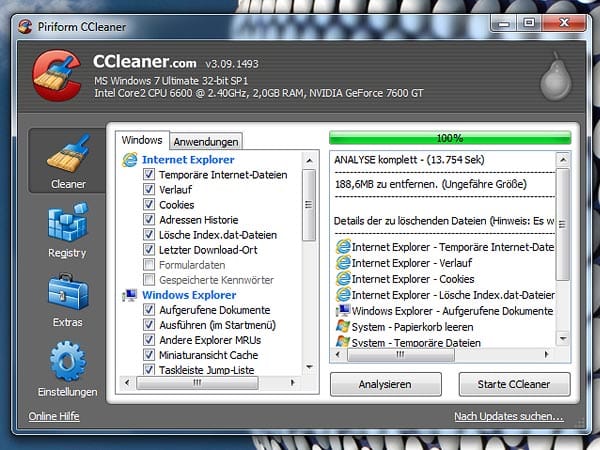Toggle Ausführen (im Startmenü) checkbox

[x=149, y=325]
